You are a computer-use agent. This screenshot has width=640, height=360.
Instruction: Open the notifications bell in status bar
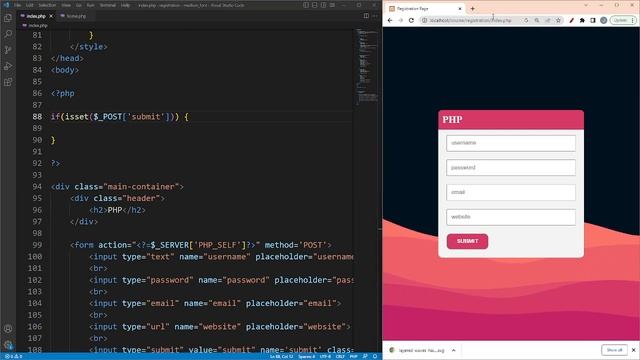pyautogui.click(x=375, y=356)
